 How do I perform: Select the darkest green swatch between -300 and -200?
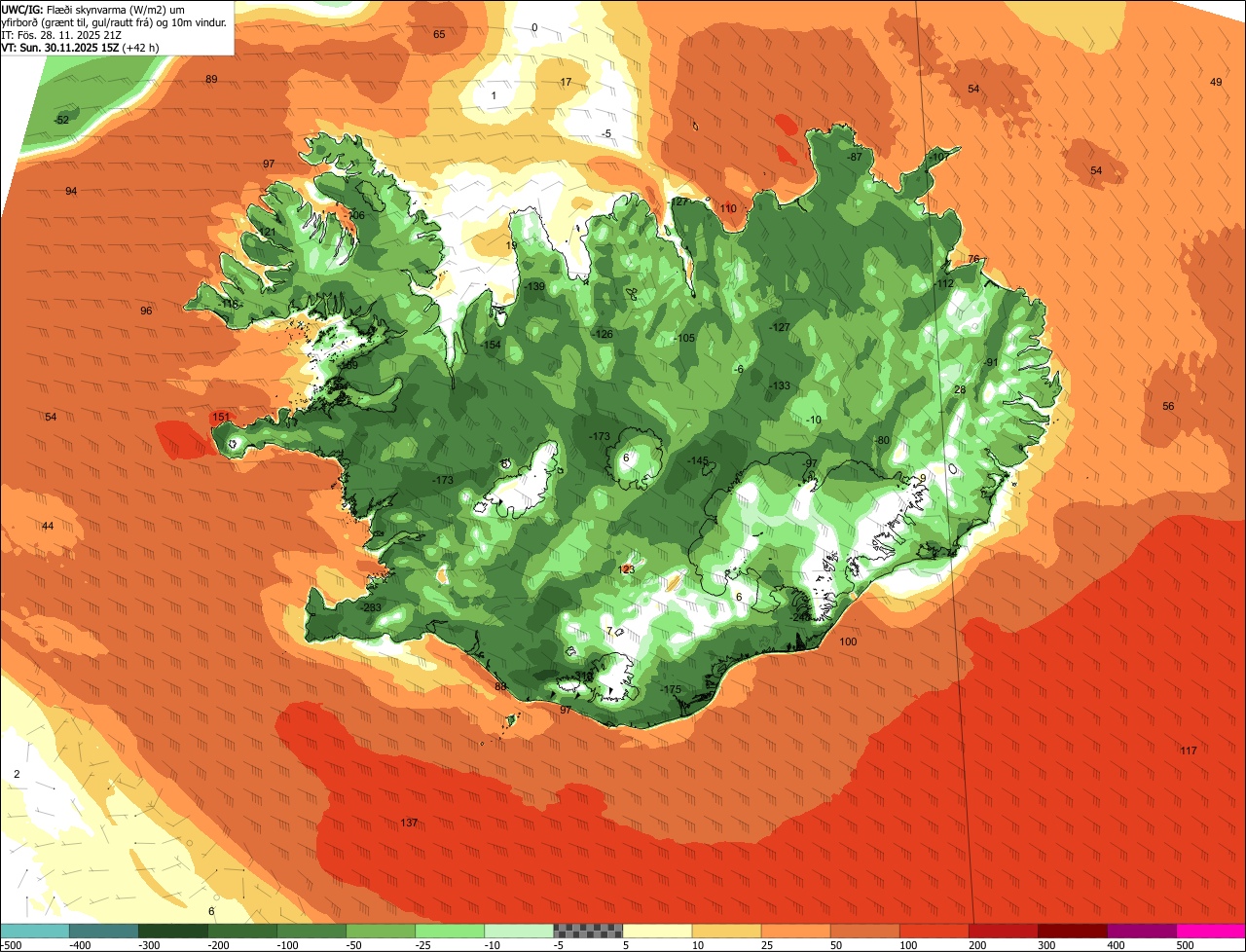click(x=173, y=931)
